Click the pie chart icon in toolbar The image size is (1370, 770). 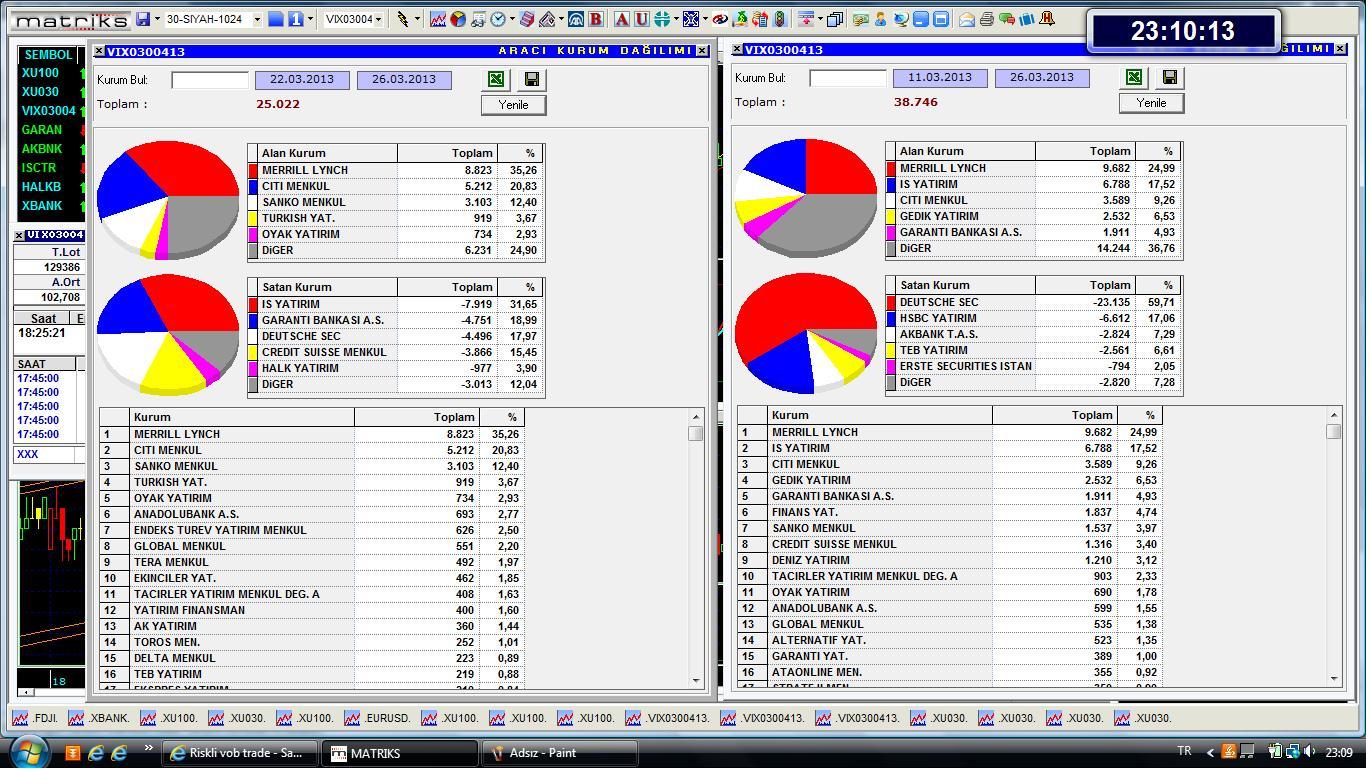[x=458, y=19]
